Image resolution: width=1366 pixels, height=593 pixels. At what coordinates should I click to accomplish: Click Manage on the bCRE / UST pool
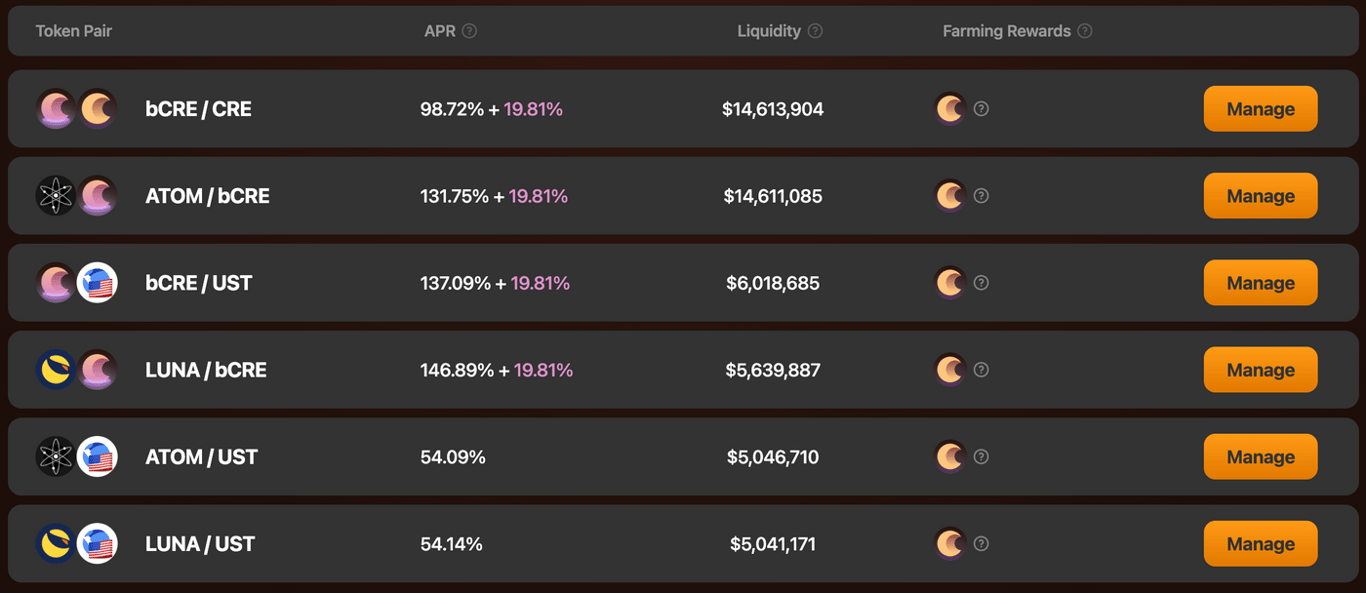pos(1260,283)
